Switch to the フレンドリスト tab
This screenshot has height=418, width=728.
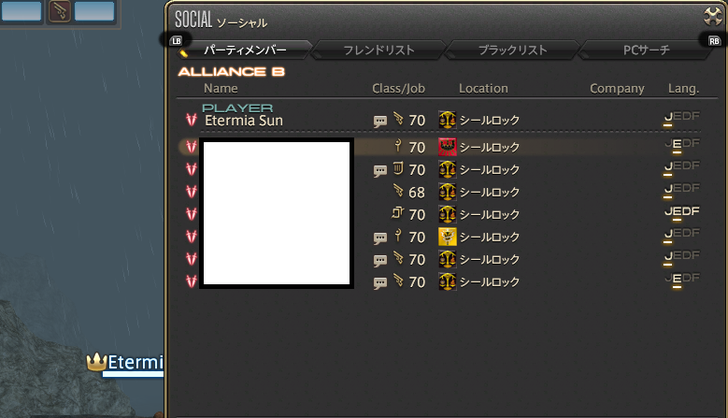coord(378,50)
